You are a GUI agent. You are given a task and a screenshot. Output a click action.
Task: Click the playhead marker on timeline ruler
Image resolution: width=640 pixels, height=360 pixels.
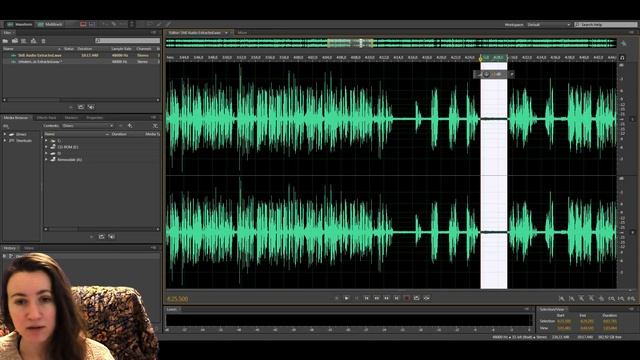pyautogui.click(x=480, y=58)
